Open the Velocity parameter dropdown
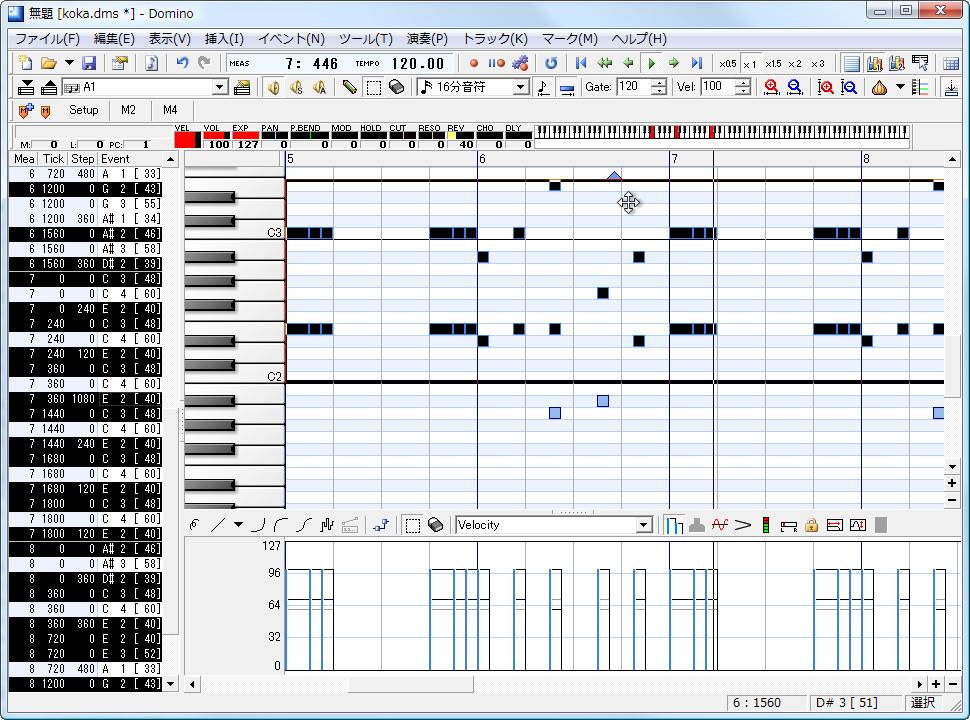This screenshot has width=970, height=720. point(645,524)
